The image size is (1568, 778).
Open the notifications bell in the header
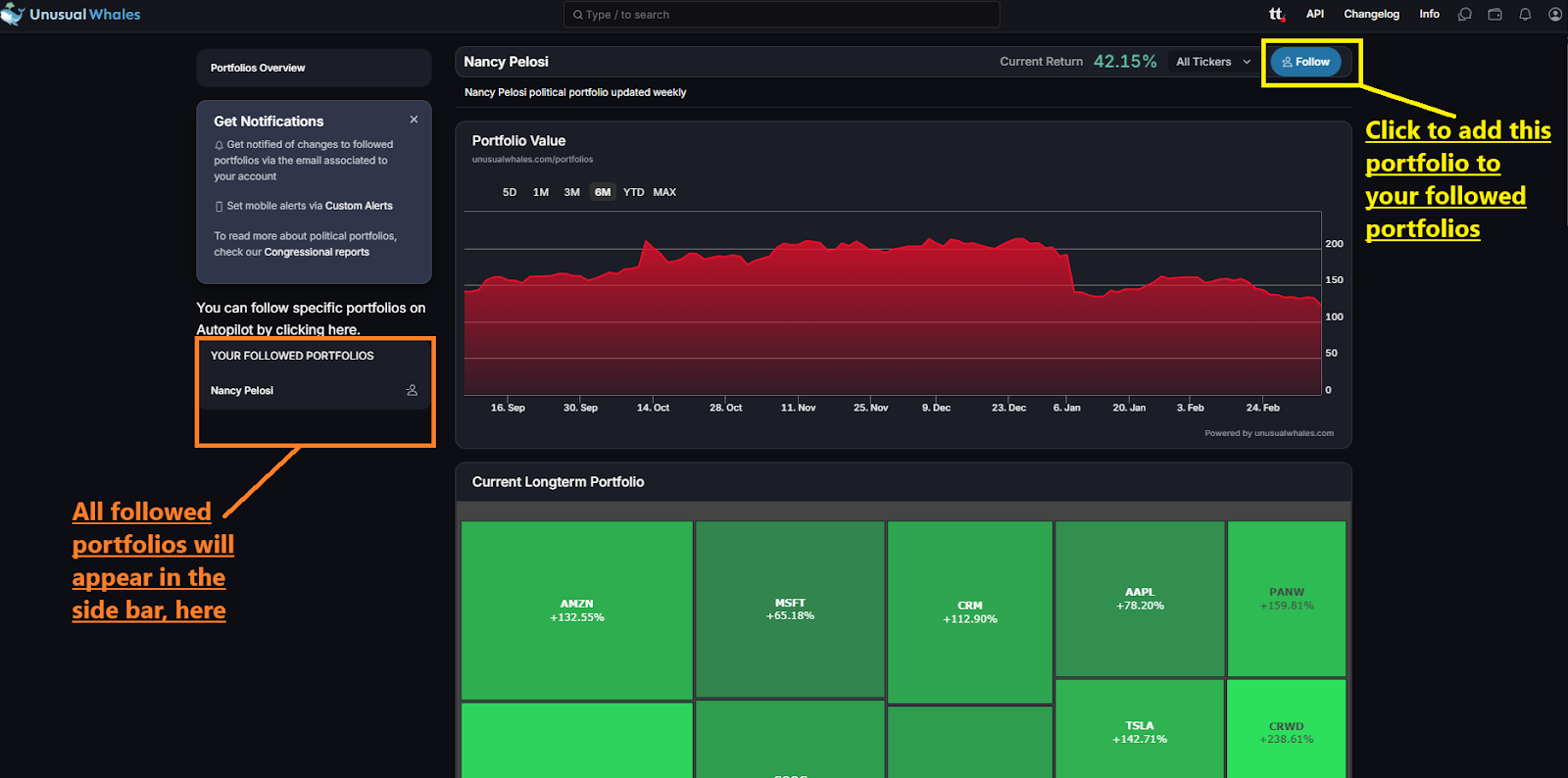(x=1525, y=15)
